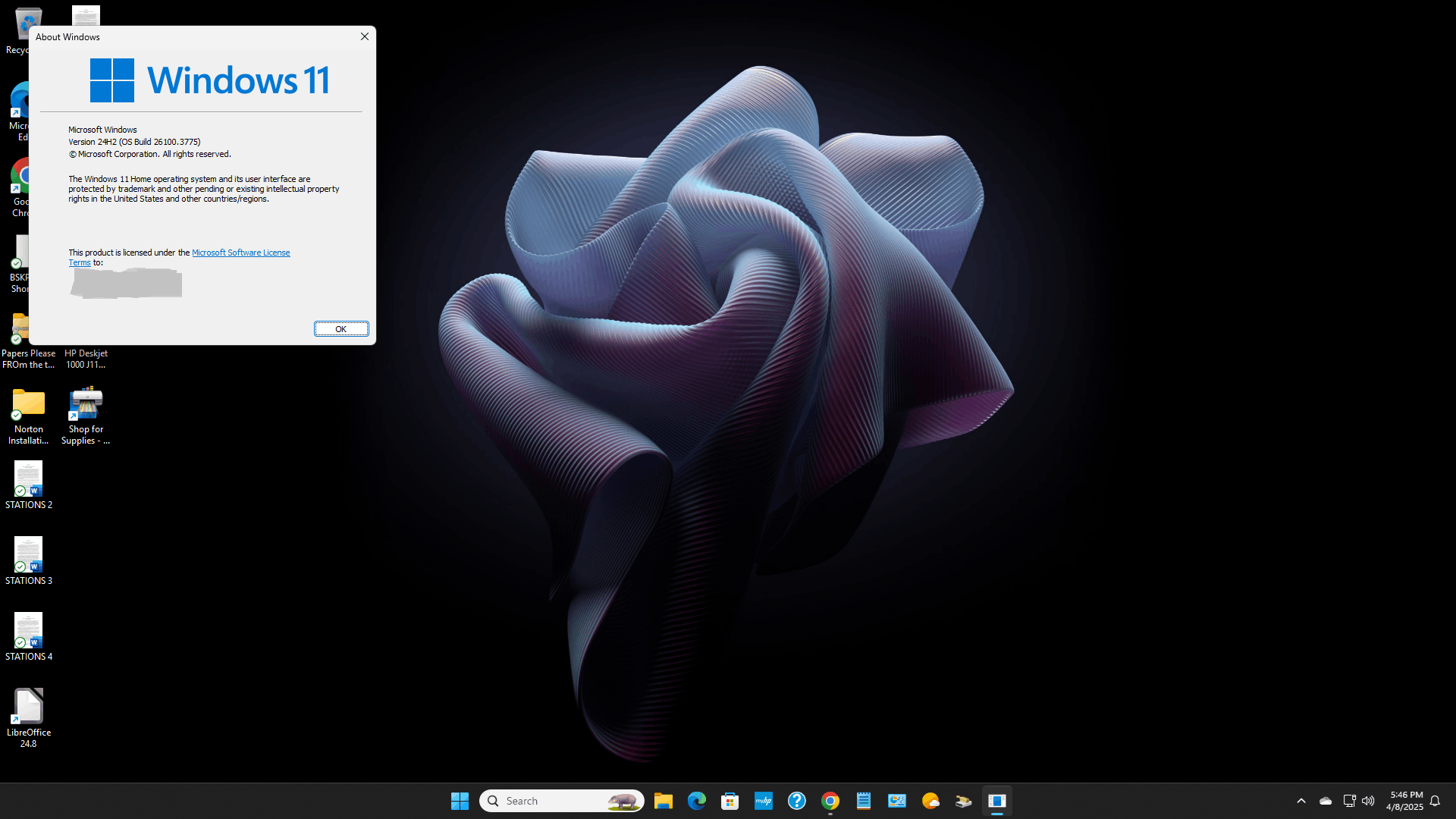Select the Version 24H2 build text line

point(134,142)
